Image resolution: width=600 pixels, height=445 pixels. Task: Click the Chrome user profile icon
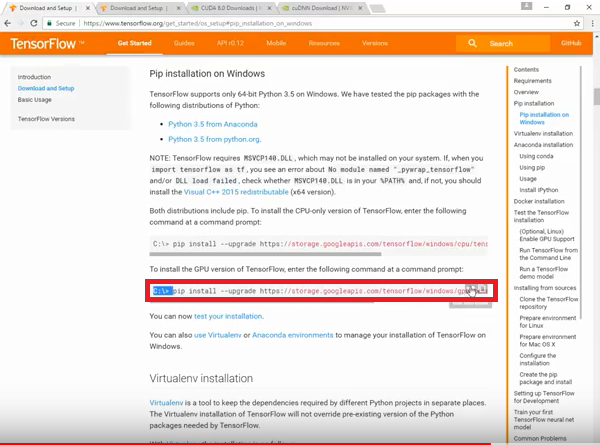click(527, 6)
